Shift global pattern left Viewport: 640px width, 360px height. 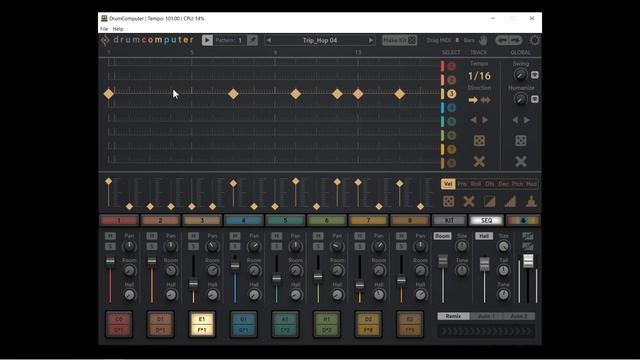coord(515,120)
